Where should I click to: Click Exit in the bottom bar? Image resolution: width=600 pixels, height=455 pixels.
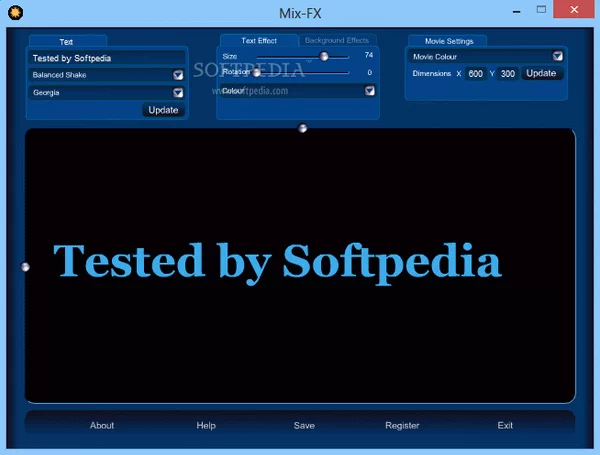[505, 425]
